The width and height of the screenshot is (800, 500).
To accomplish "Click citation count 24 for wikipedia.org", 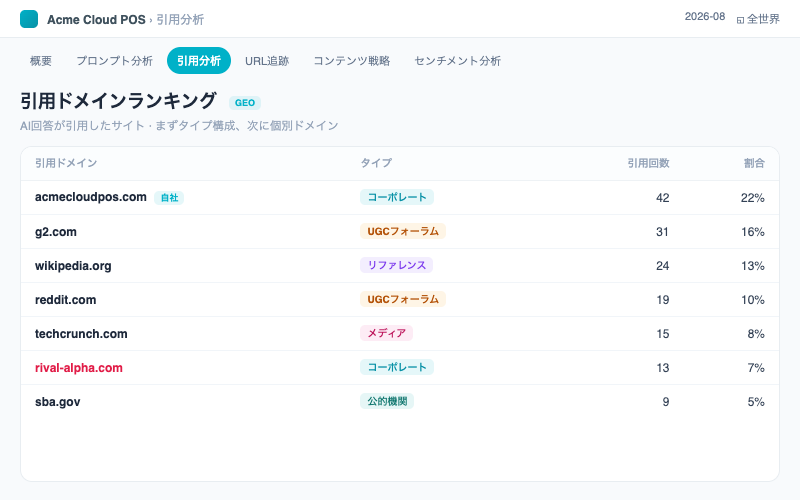I will (x=662, y=266).
